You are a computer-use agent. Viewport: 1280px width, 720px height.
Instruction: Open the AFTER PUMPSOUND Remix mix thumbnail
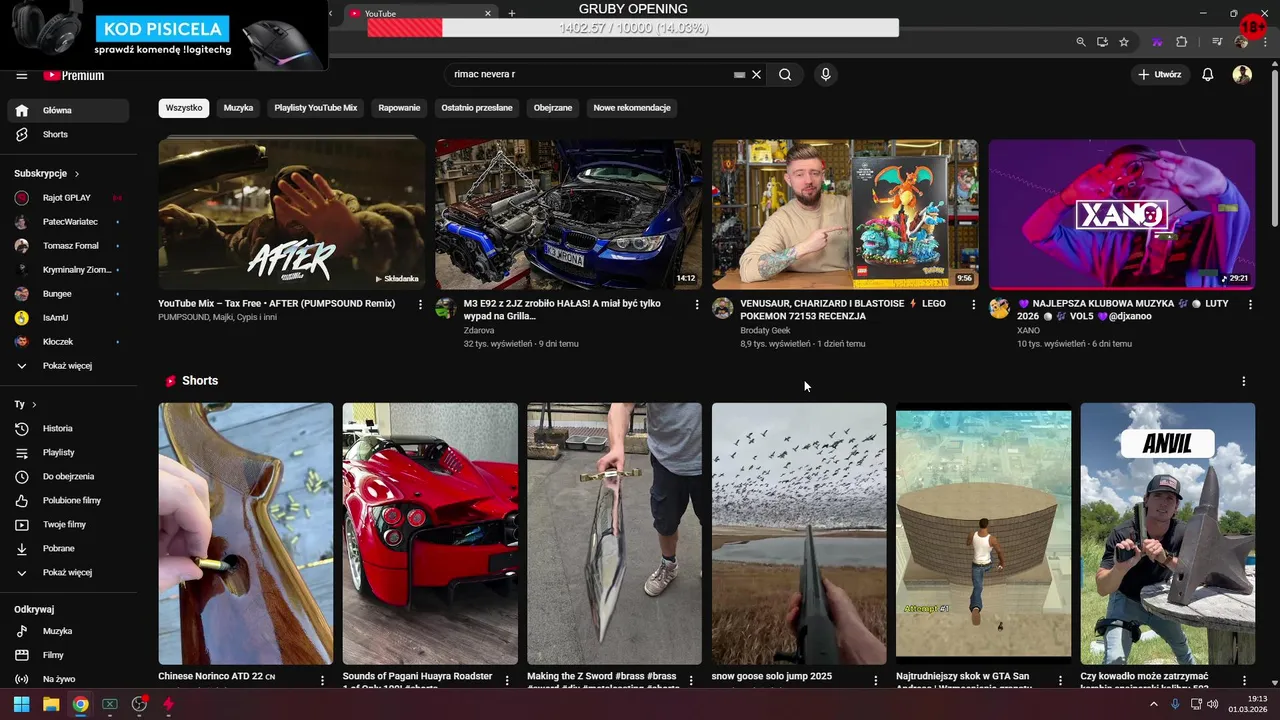tap(291, 214)
